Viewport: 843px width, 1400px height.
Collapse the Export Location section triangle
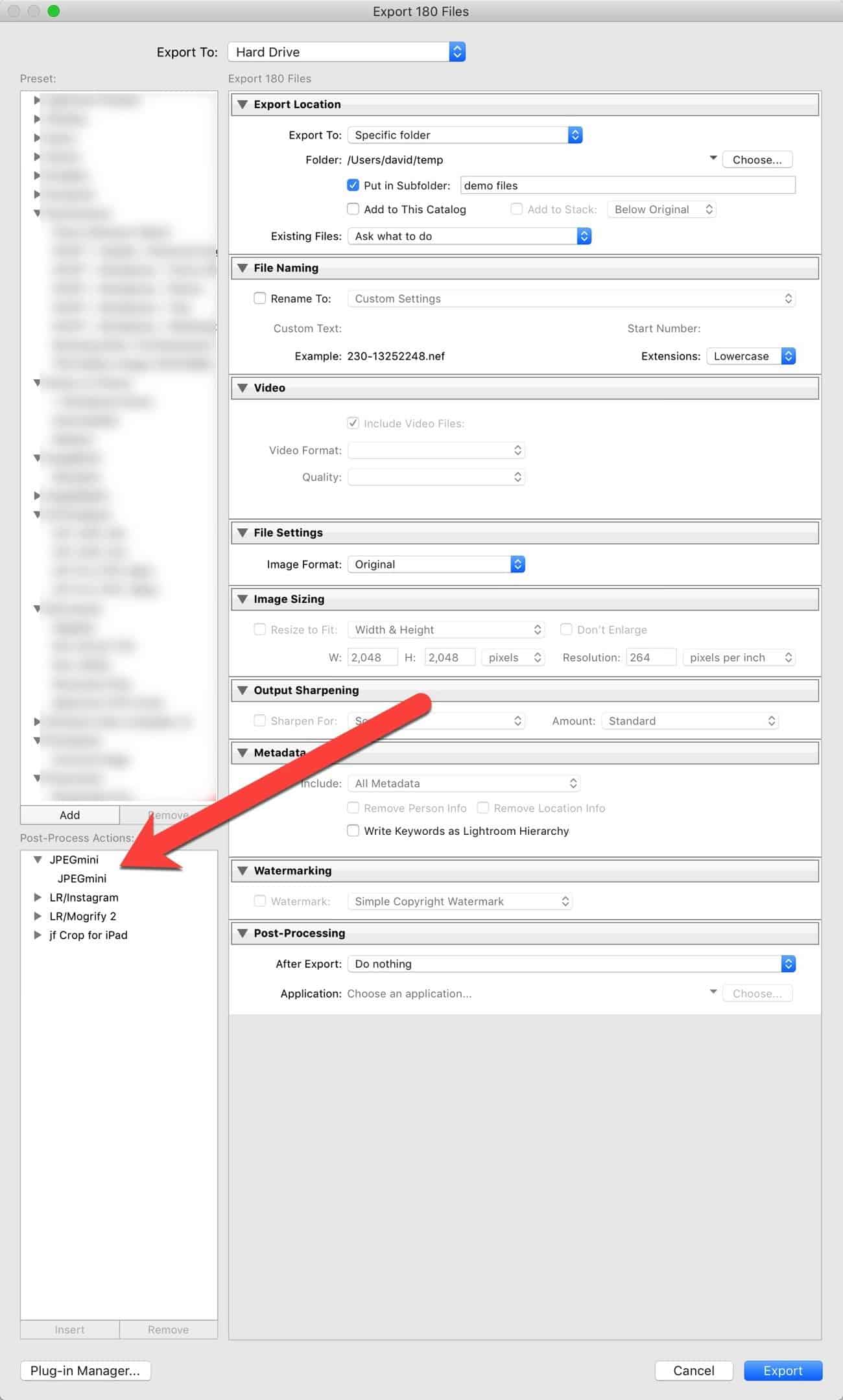[243, 104]
